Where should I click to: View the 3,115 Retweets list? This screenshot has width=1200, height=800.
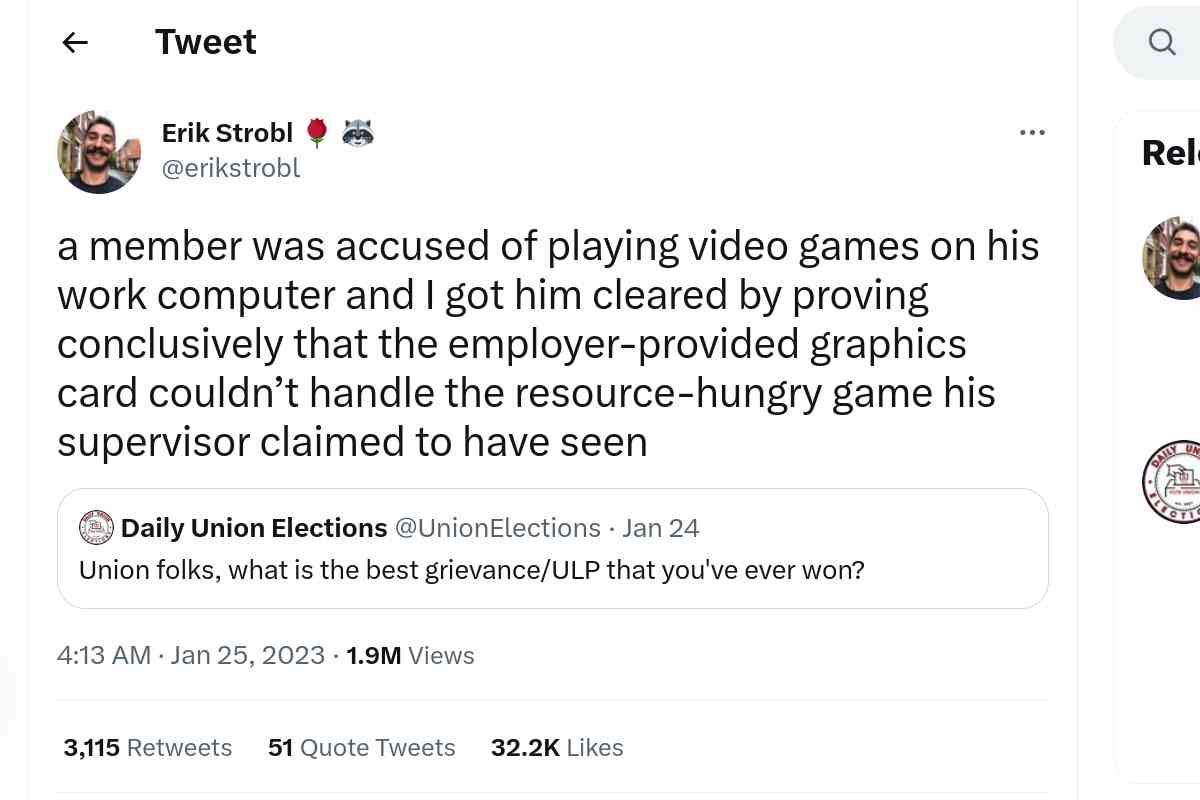(148, 748)
